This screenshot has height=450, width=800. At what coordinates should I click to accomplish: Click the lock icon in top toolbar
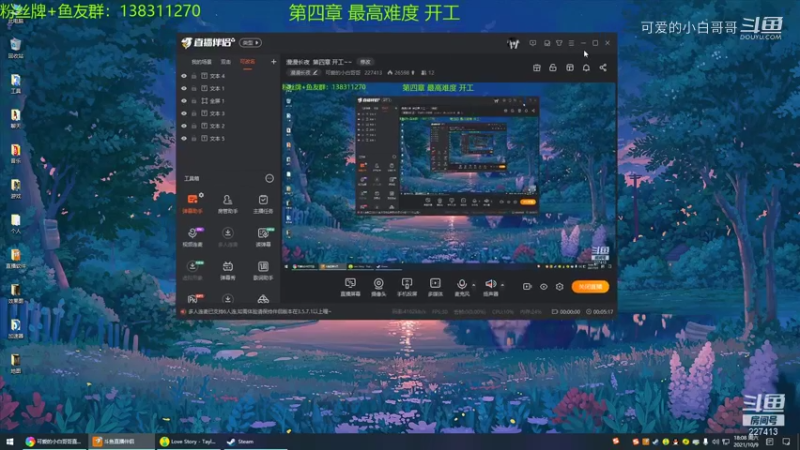point(553,68)
